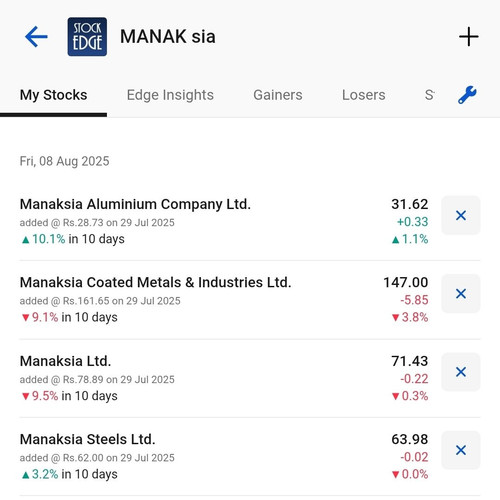Remove Manaksia Ltd. from the watchlist
The image size is (500, 500).
[461, 372]
